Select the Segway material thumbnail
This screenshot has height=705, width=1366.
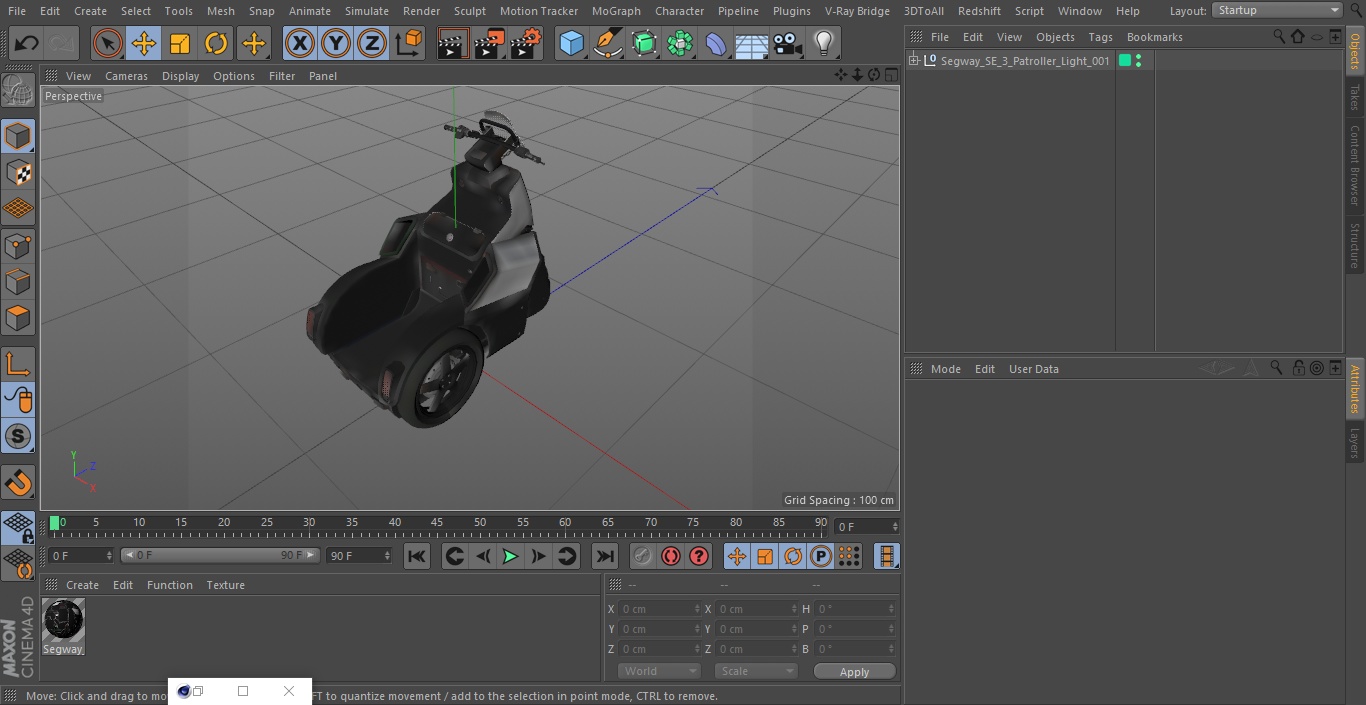(x=64, y=620)
